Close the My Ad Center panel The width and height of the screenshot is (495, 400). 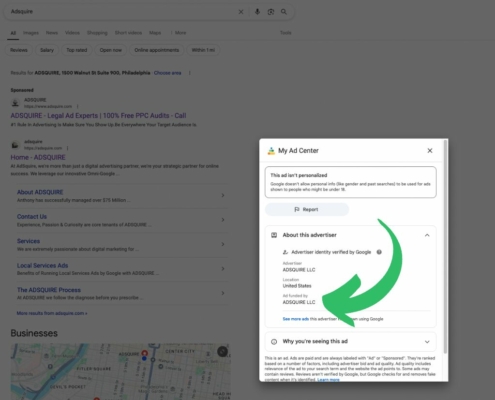[430, 151]
